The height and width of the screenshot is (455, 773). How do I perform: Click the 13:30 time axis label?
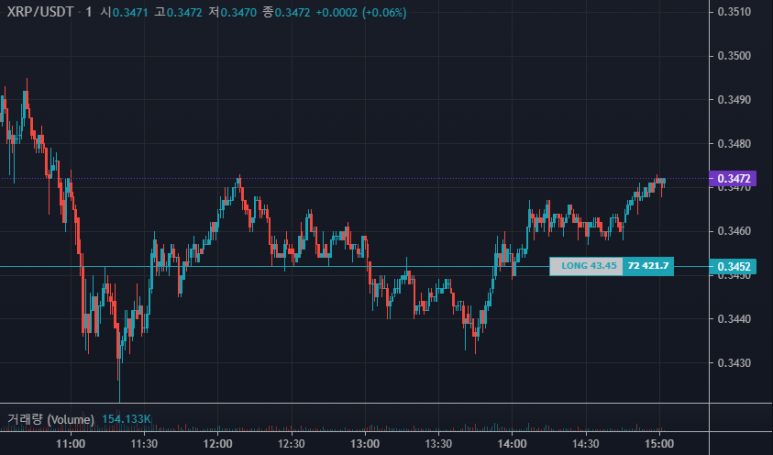(438, 444)
